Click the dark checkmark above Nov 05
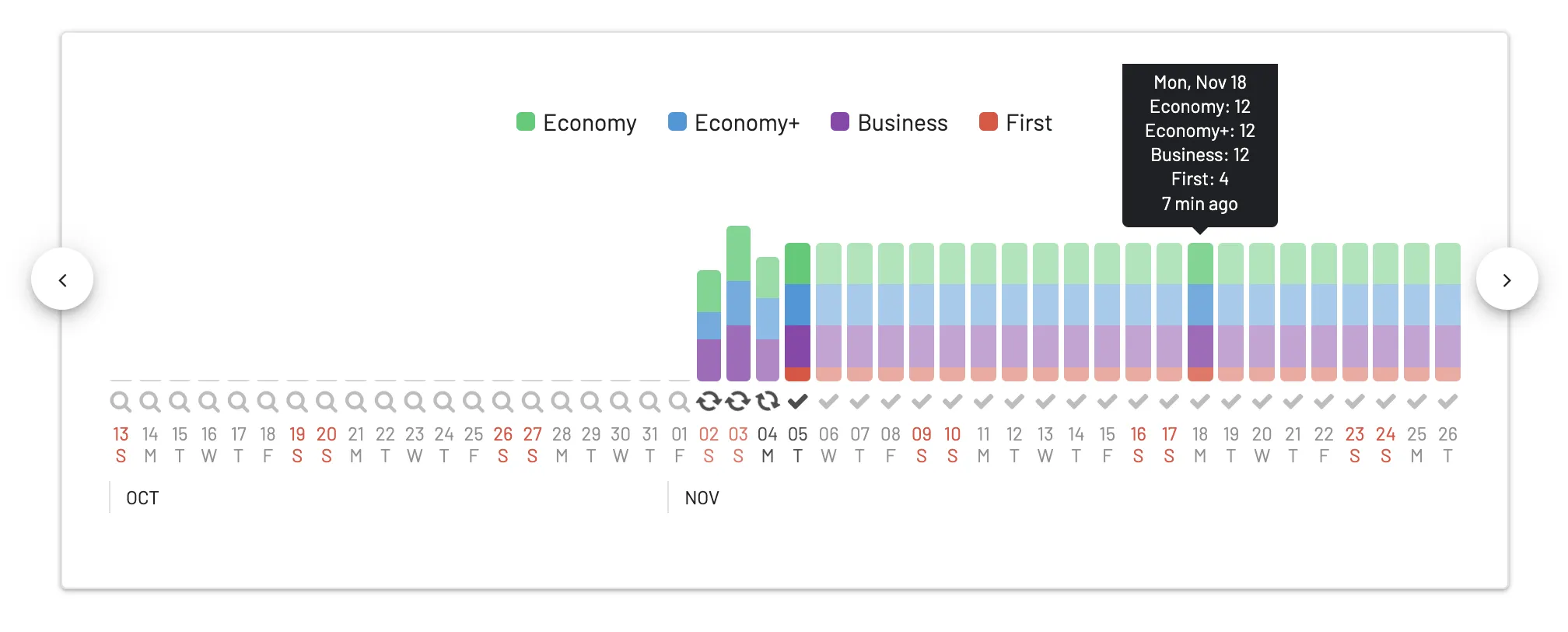Viewport: 1568px width, 632px height. tap(798, 402)
